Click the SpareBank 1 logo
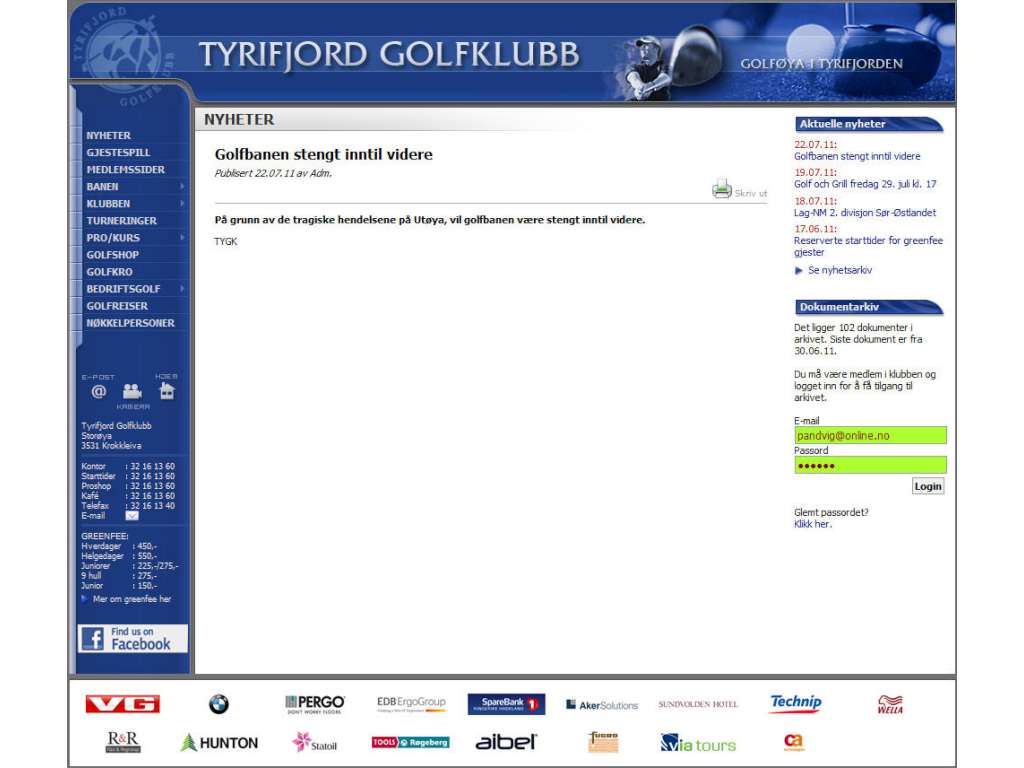Screen dimensions: 1024x768 coord(506,704)
